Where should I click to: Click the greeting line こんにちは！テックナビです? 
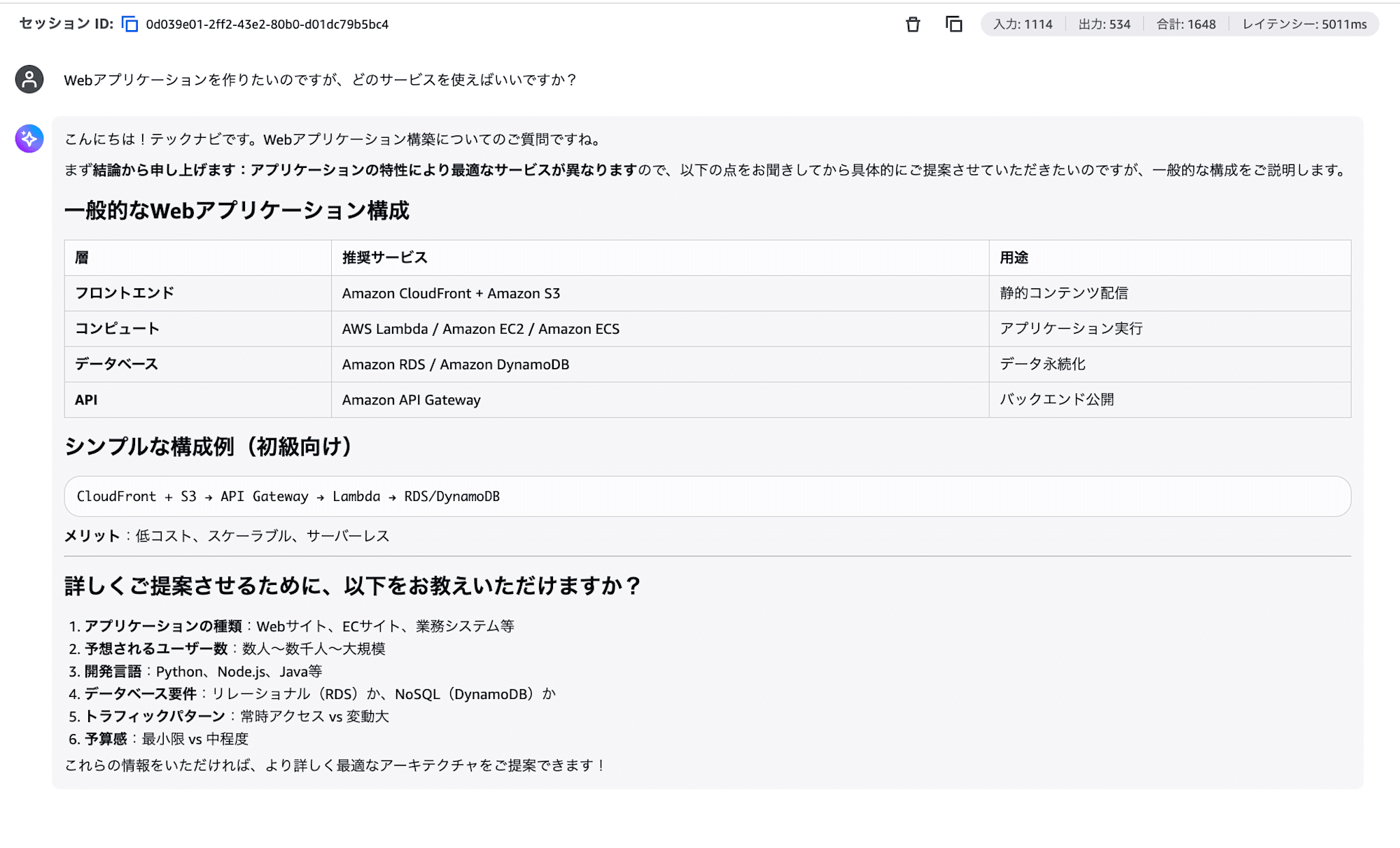pos(333,139)
